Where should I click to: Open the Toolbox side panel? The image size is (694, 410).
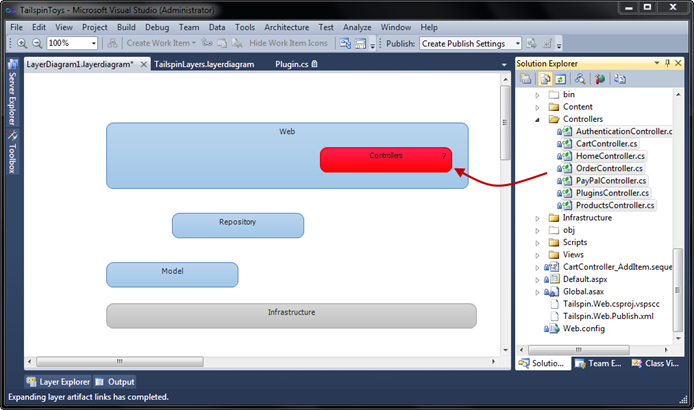12,152
